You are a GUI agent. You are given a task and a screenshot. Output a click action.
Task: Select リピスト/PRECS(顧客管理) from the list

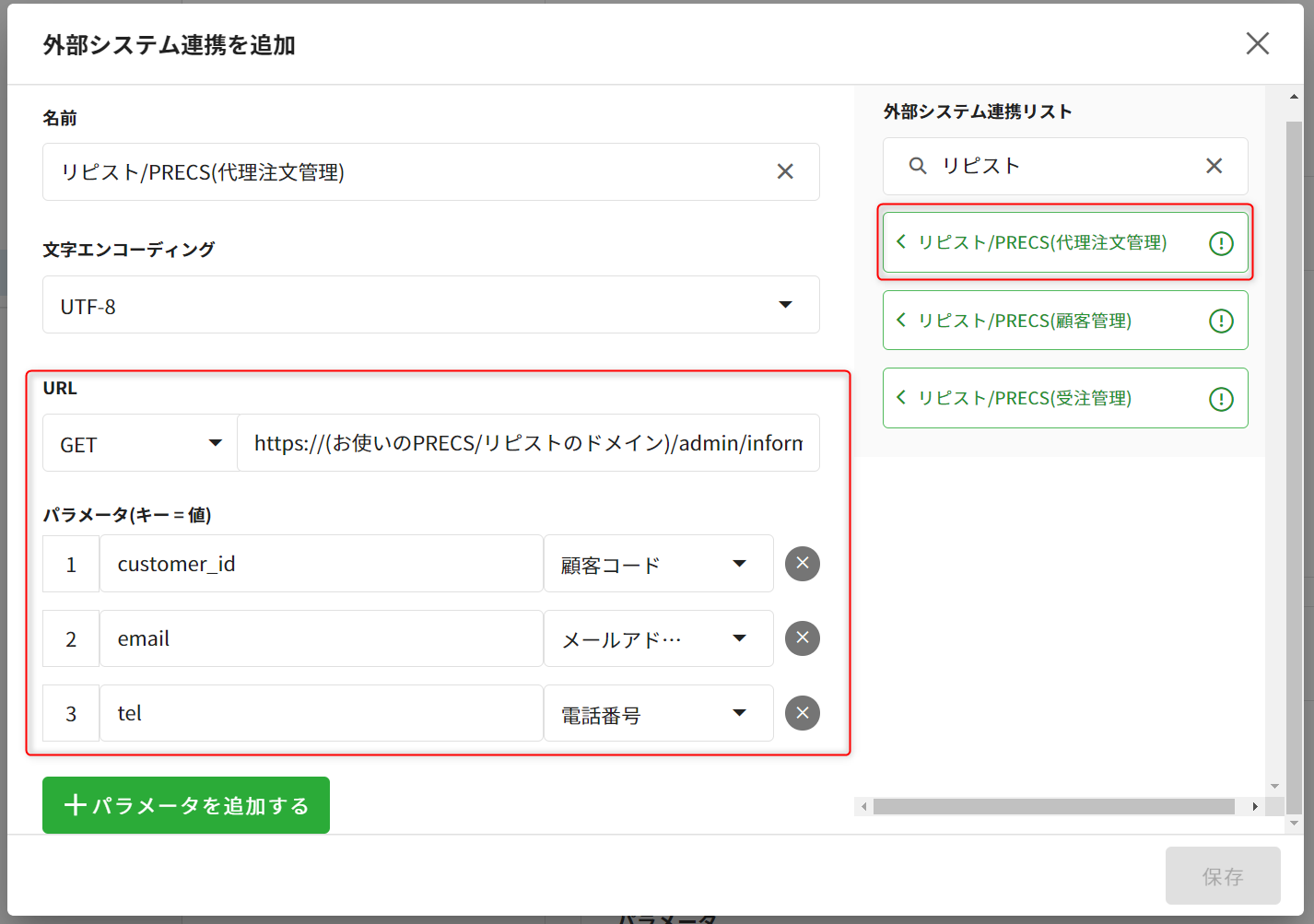[1025, 321]
